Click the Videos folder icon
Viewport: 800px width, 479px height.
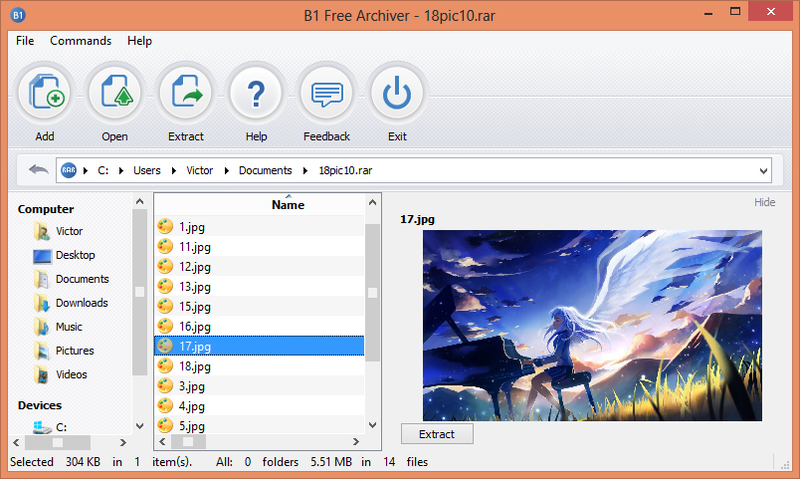[x=42, y=374]
